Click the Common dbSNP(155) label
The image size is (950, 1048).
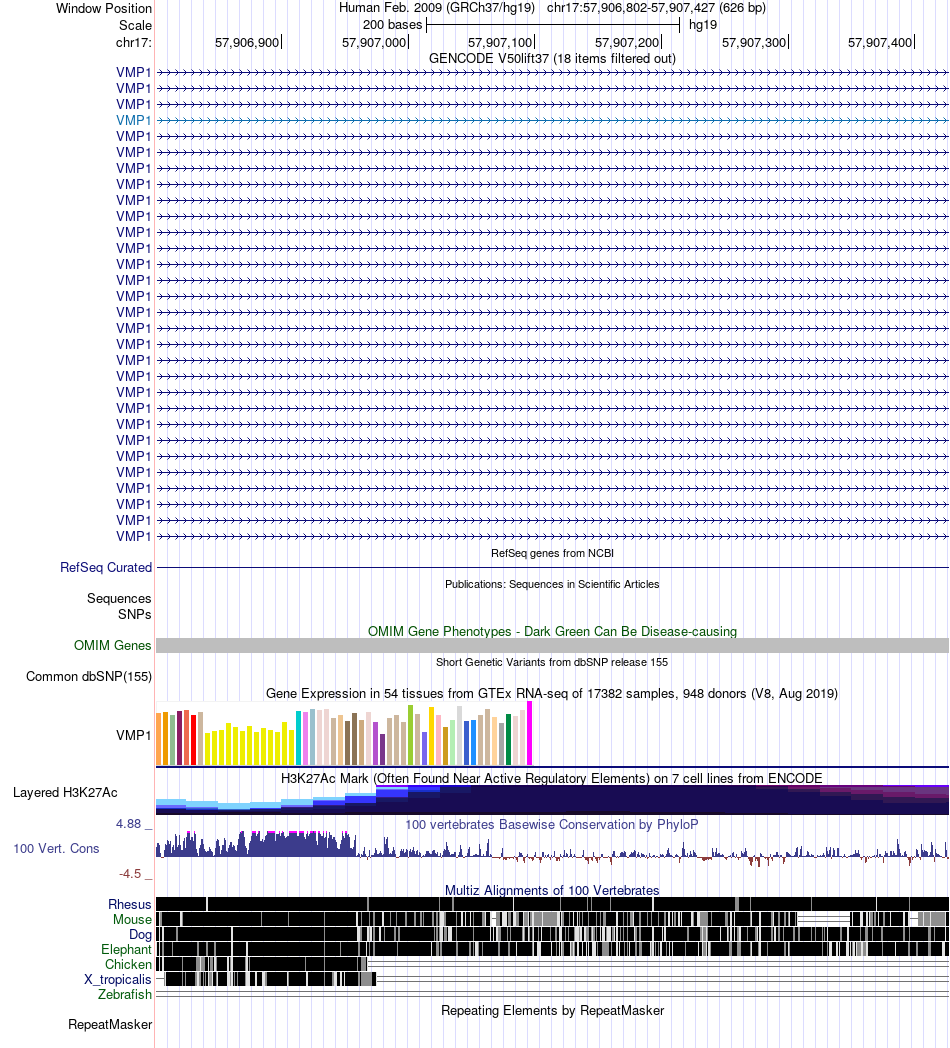pyautogui.click(x=89, y=676)
